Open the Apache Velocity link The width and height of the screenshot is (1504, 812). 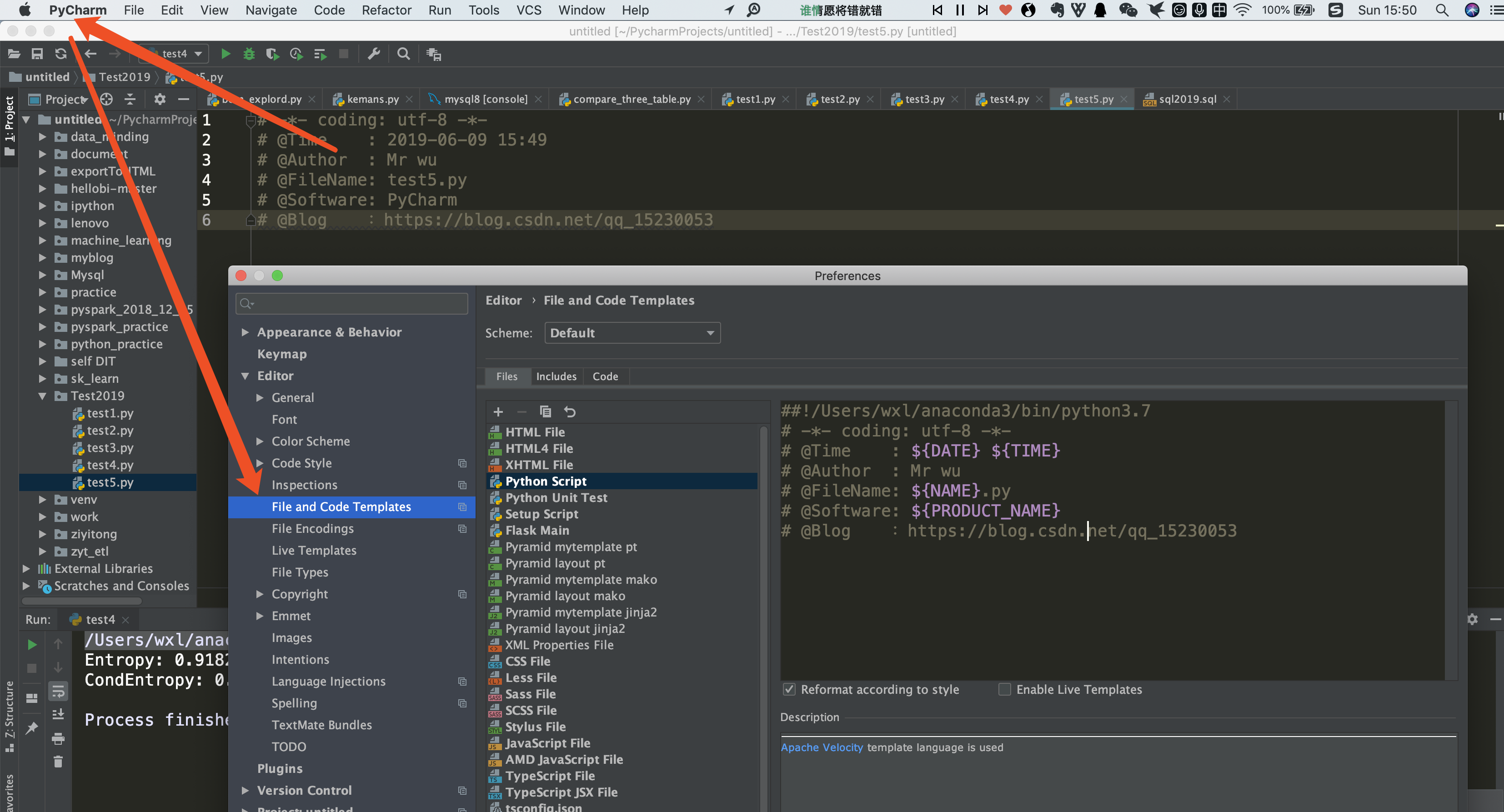[x=822, y=747]
